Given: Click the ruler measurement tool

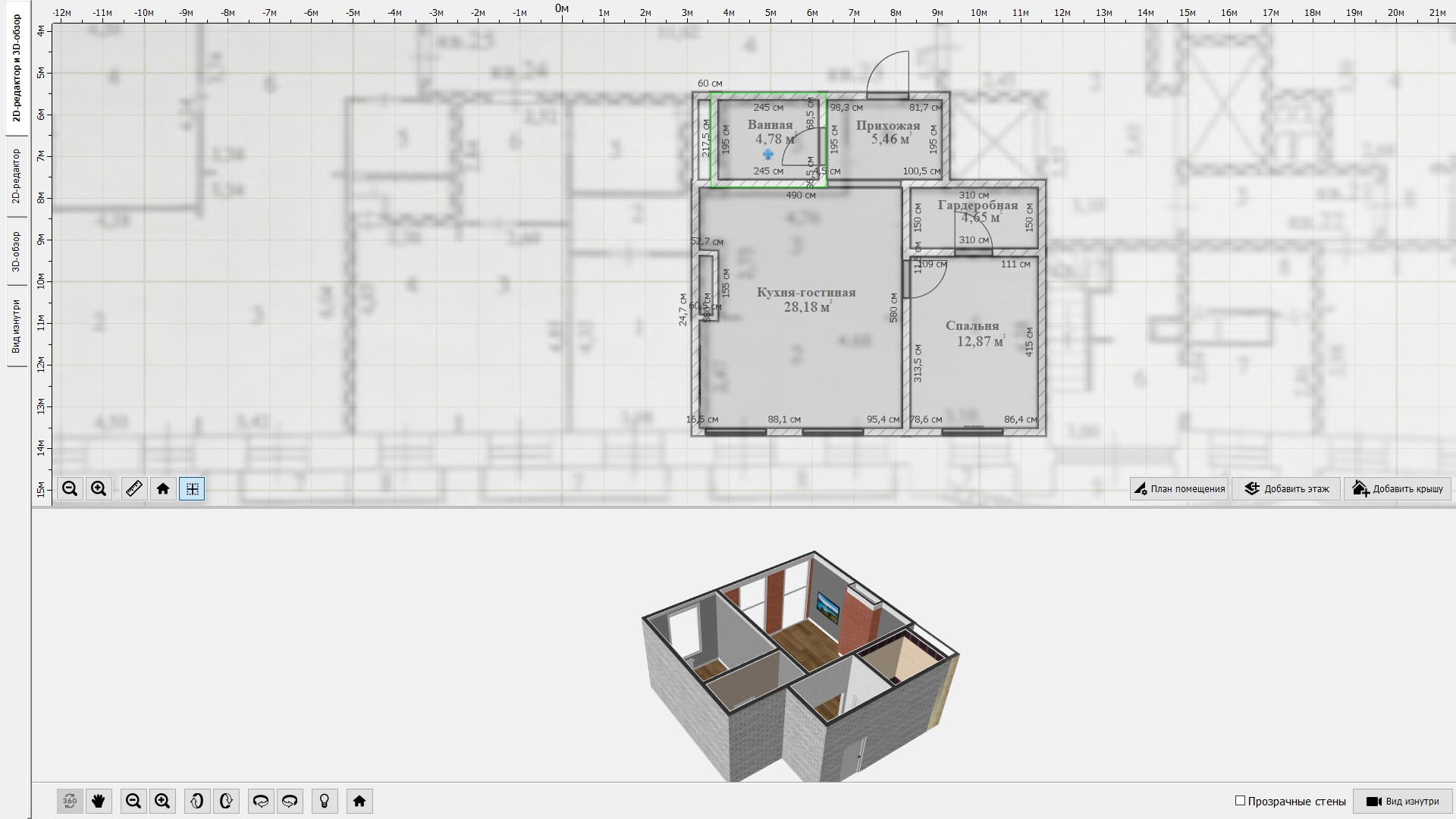Looking at the screenshot, I should 134,489.
